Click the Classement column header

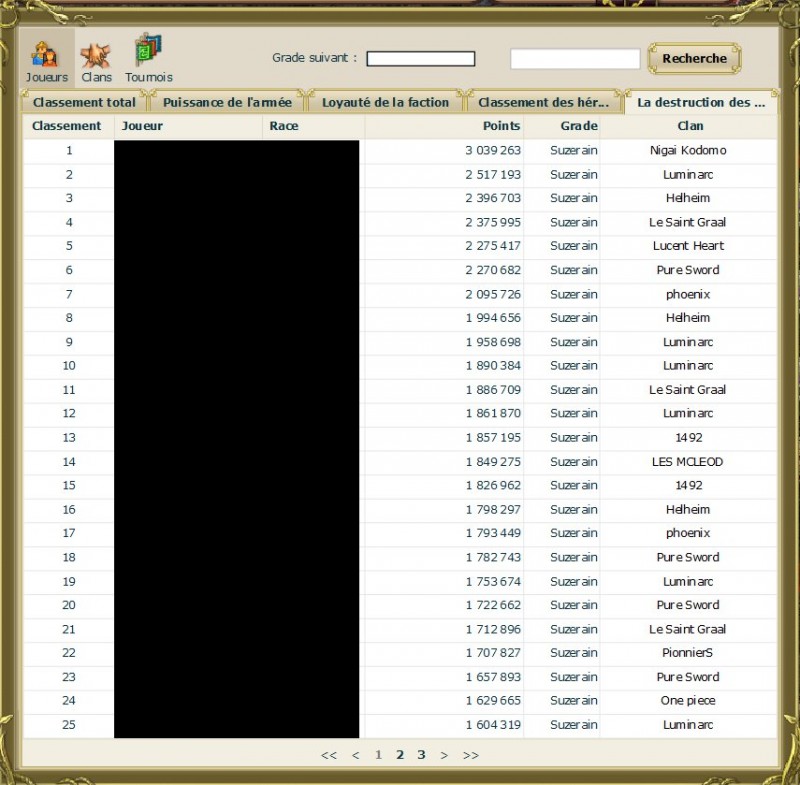tap(66, 126)
